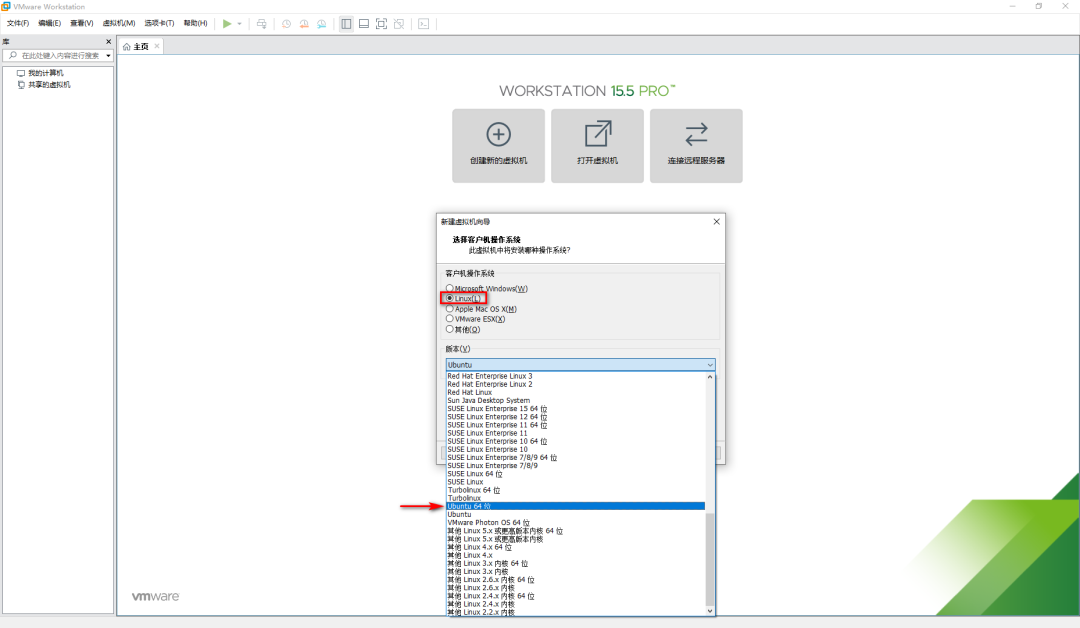
Task: Click the Send Ctrl+Alt+Del toolbar icon
Action: [x=262, y=23]
